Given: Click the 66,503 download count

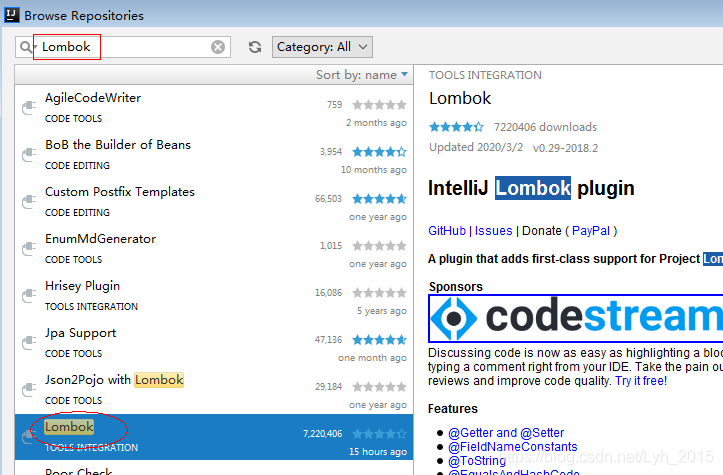Looking at the screenshot, I should [328, 199].
